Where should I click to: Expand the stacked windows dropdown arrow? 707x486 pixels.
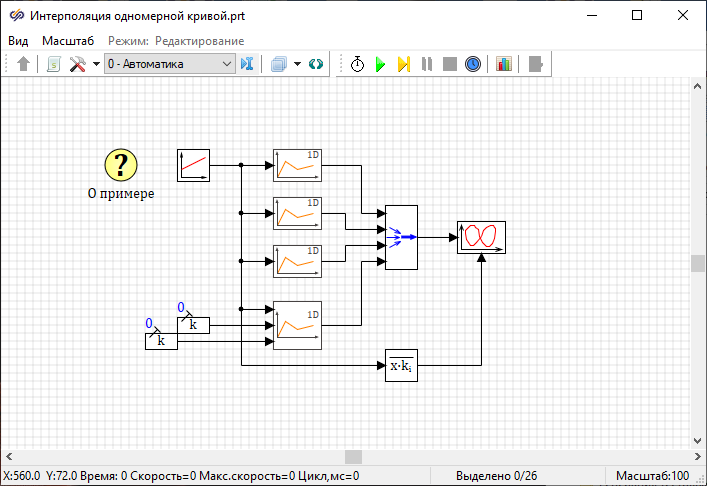pyautogui.click(x=297, y=64)
